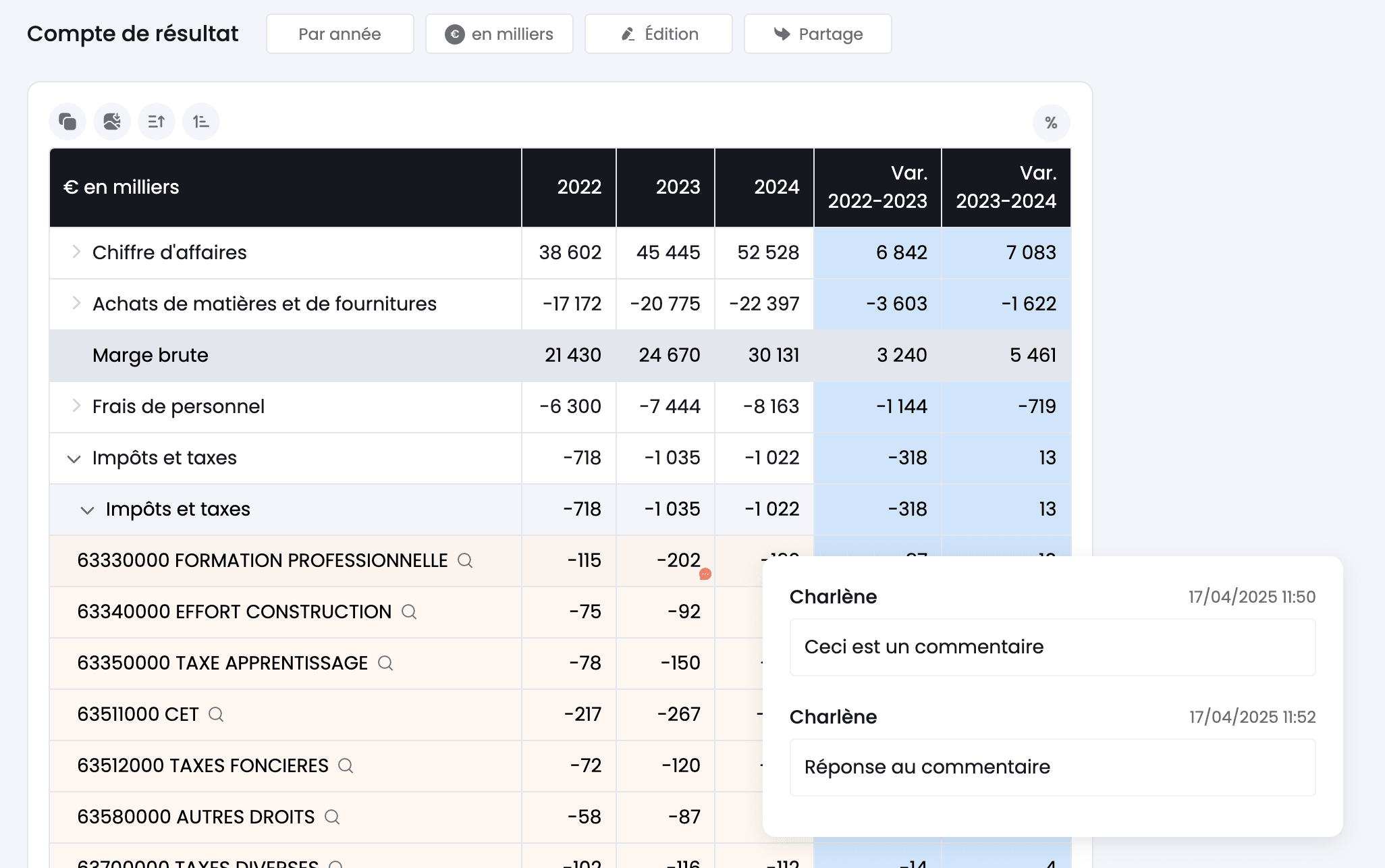This screenshot has width=1385, height=868.
Task: Click magnifier next to TAXES FONCIERES
Action: coord(346,765)
